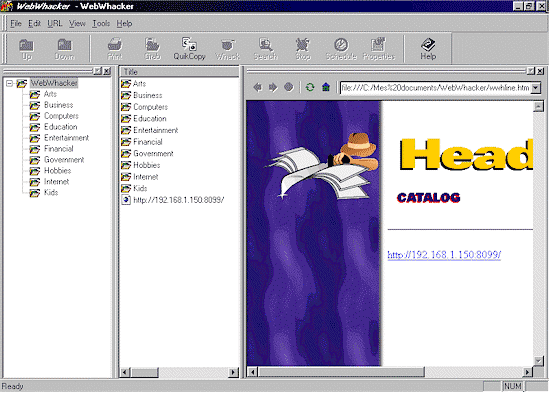550x393 pixels.
Task: Click the Grab toolbar icon
Action: click(x=153, y=49)
